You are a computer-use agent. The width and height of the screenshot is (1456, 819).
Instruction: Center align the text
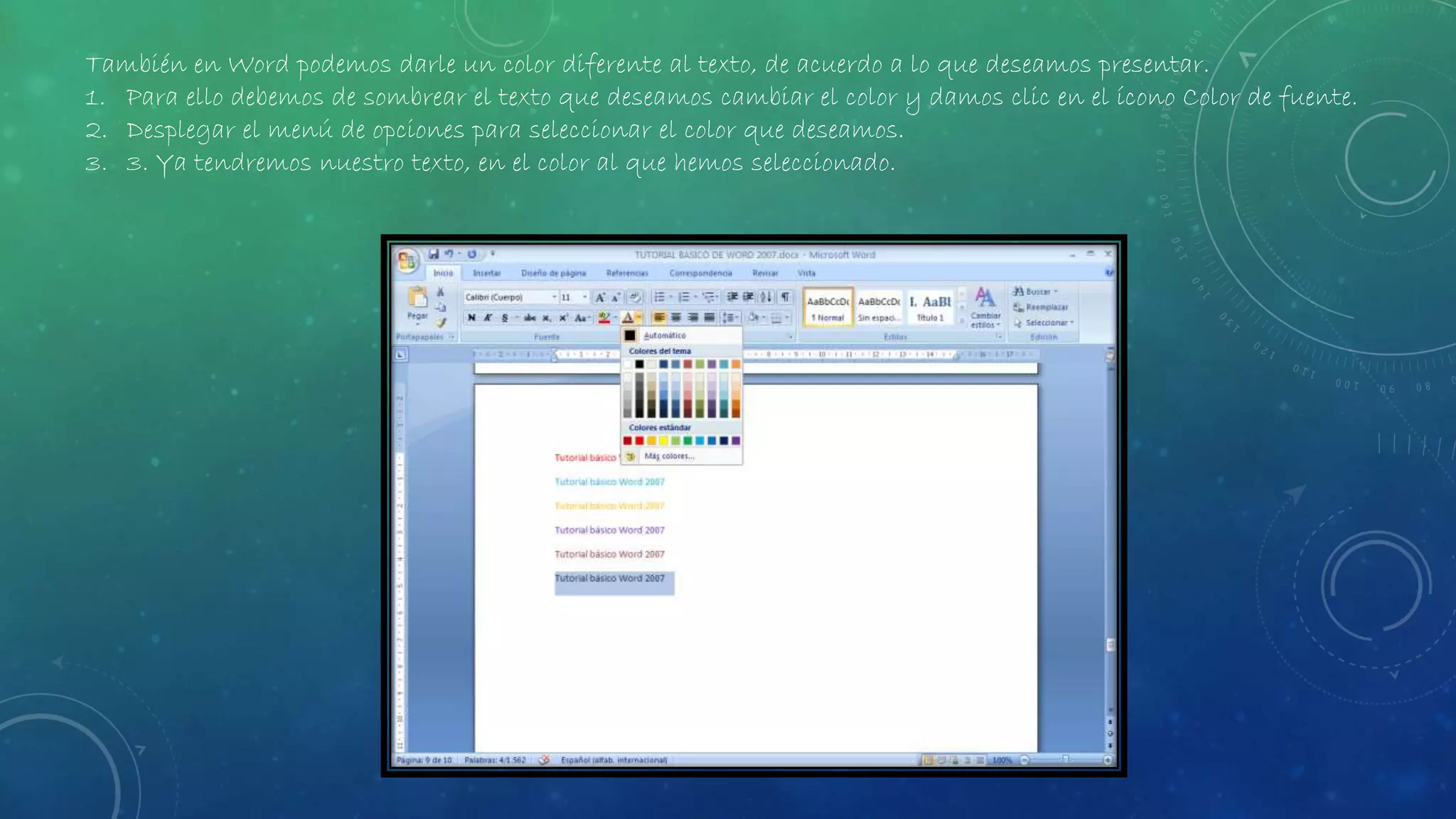[676, 318]
